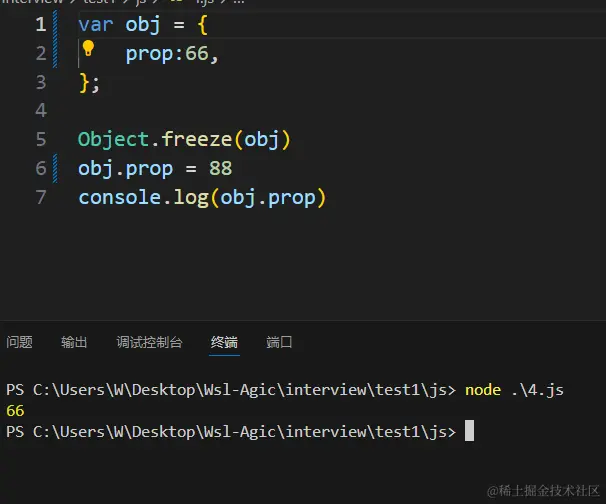
Task: Click the terminal cursor at last prompt
Action: click(469, 431)
